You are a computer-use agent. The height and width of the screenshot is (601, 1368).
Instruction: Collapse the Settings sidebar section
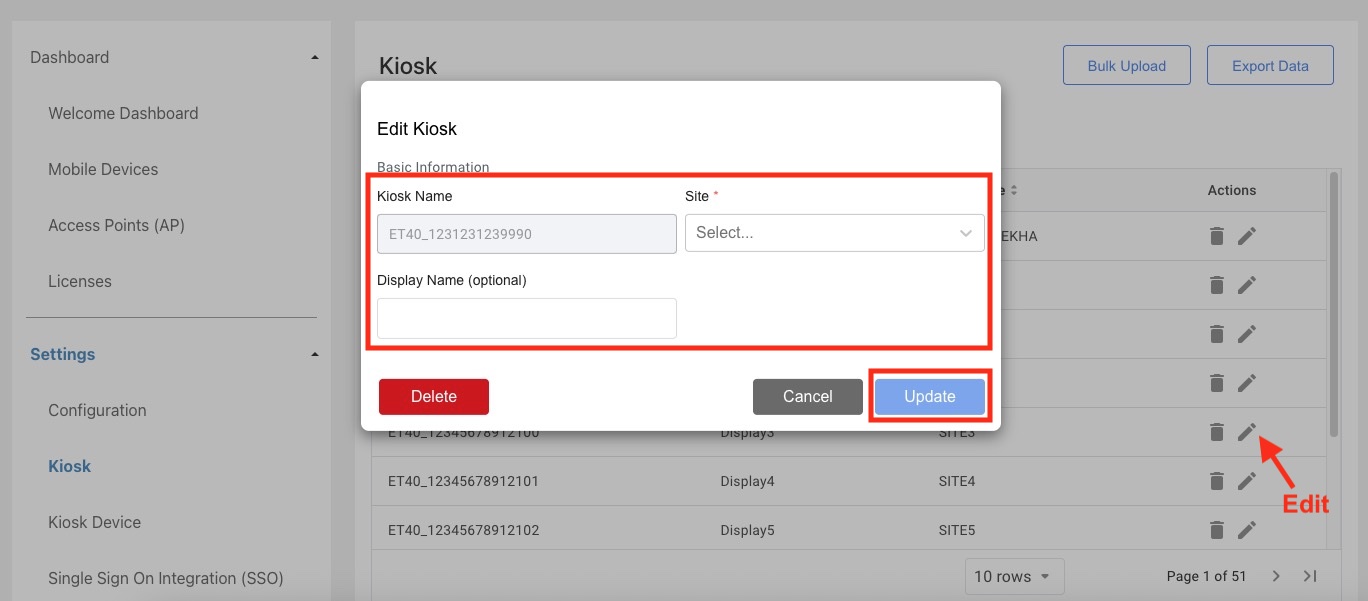[x=315, y=355]
